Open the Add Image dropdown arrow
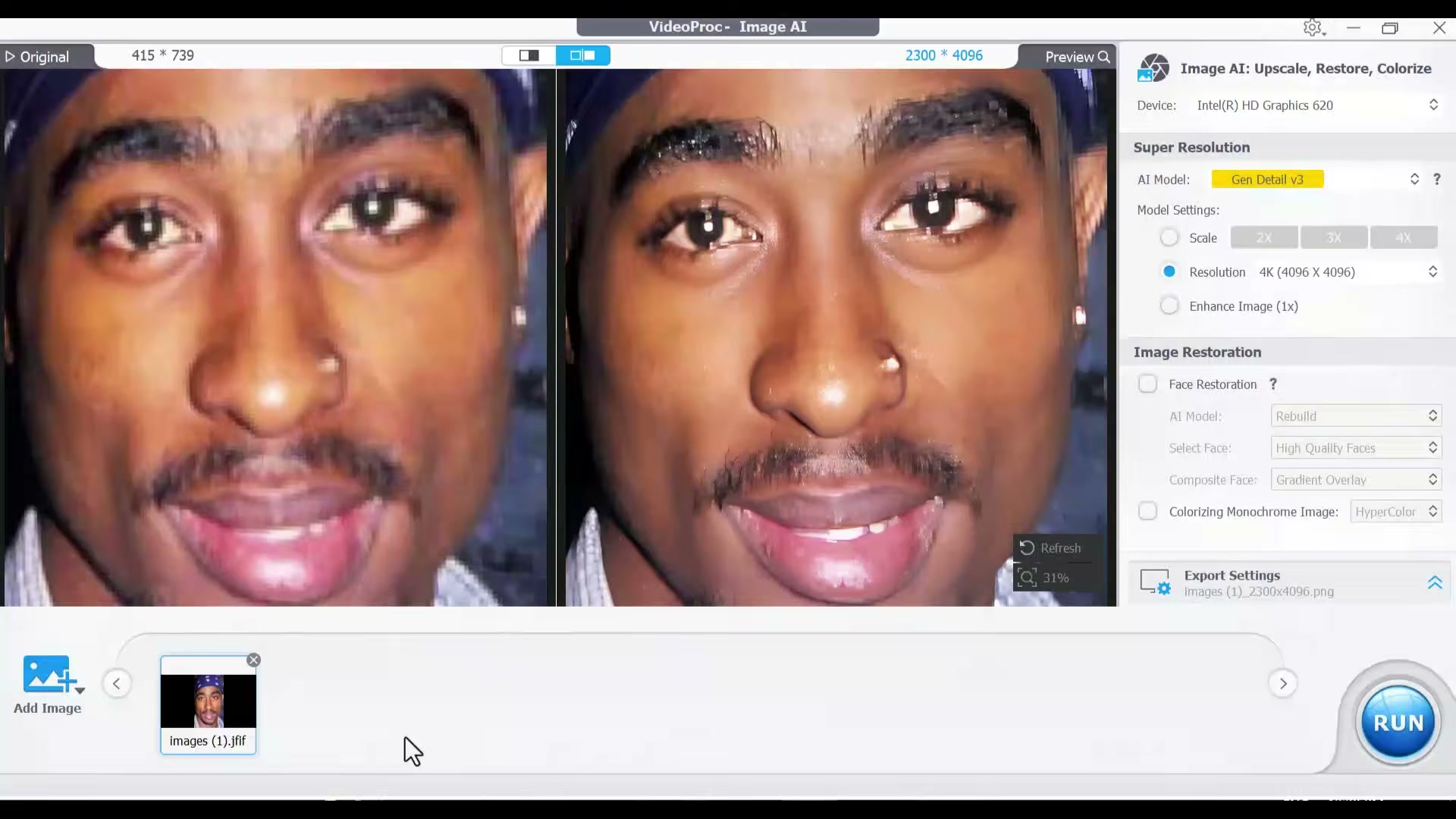The image size is (1456, 819). [80, 690]
